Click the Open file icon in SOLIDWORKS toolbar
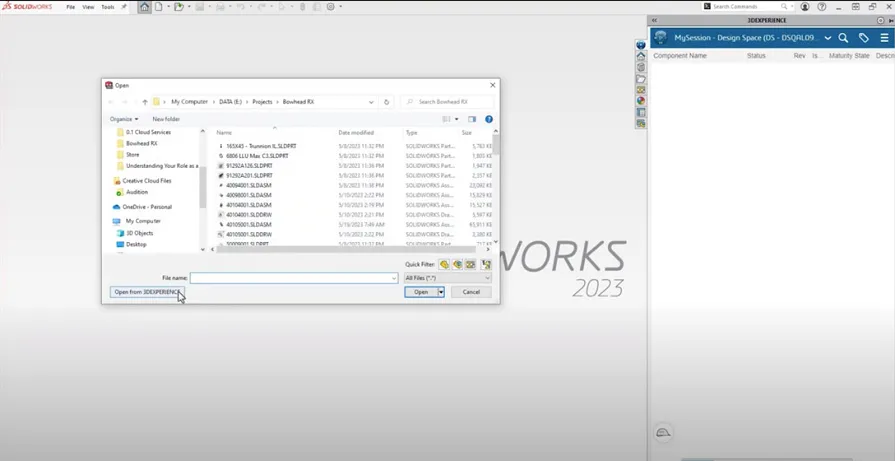 point(179,7)
